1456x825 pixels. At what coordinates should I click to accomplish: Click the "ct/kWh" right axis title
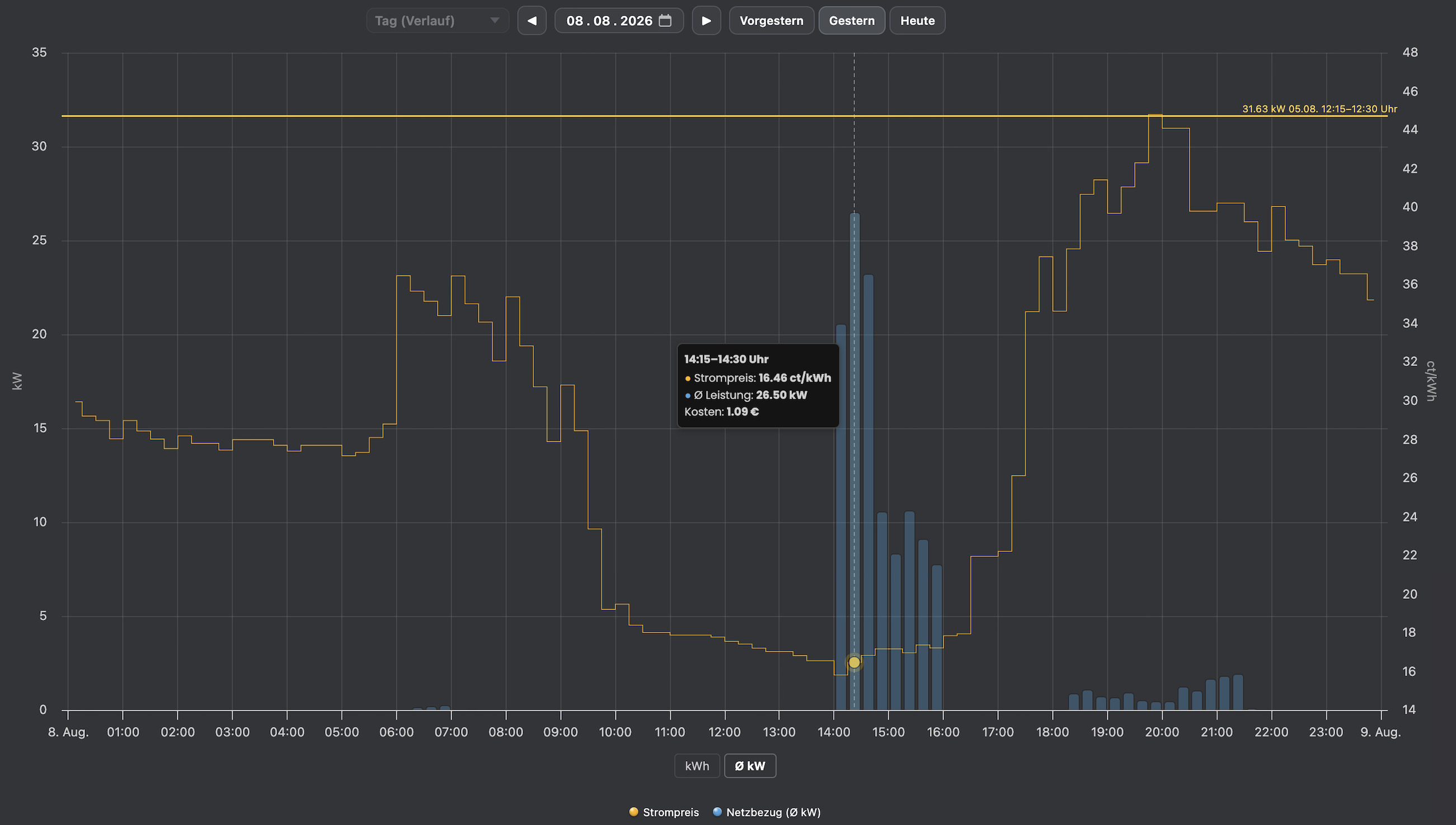(x=1431, y=381)
